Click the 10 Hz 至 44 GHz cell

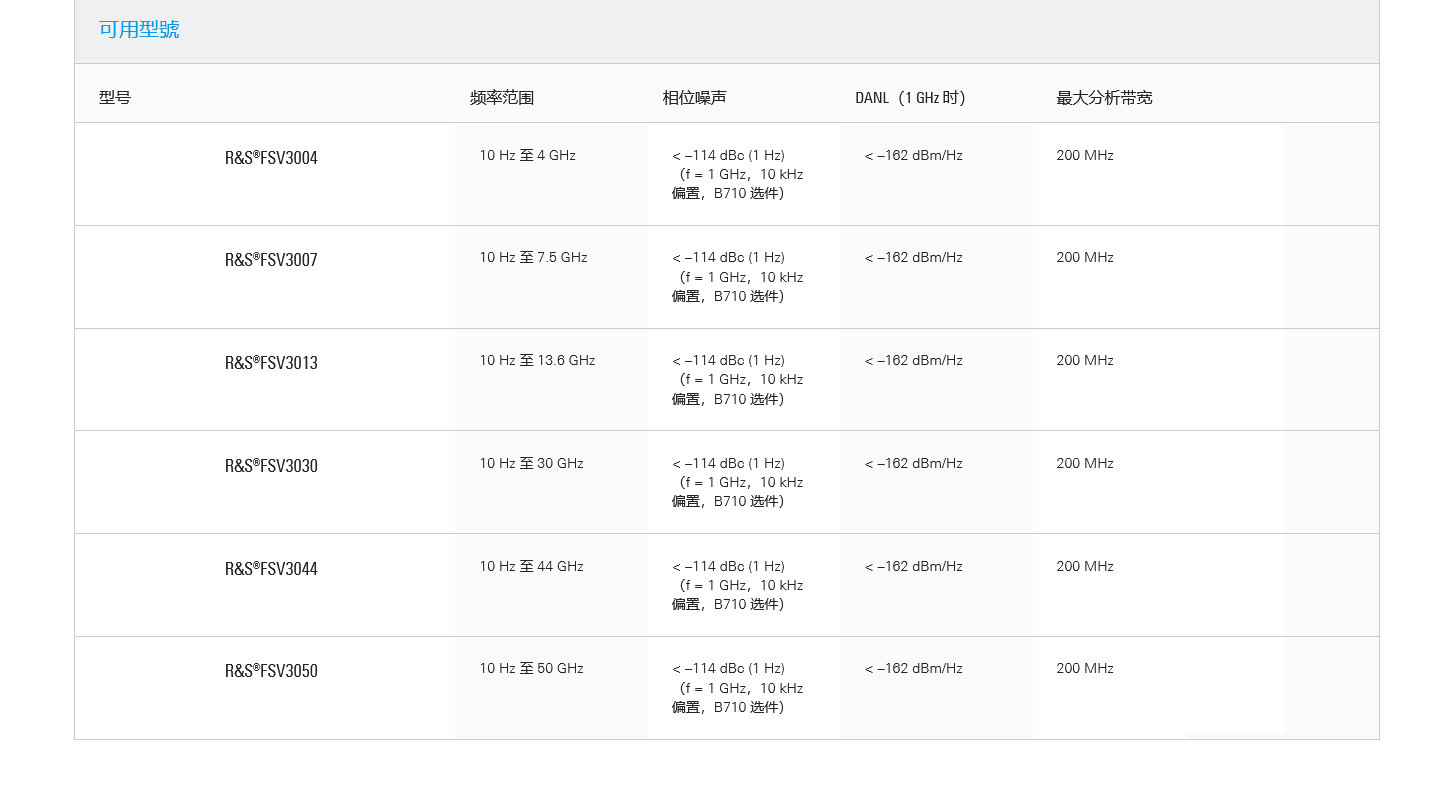click(x=531, y=567)
